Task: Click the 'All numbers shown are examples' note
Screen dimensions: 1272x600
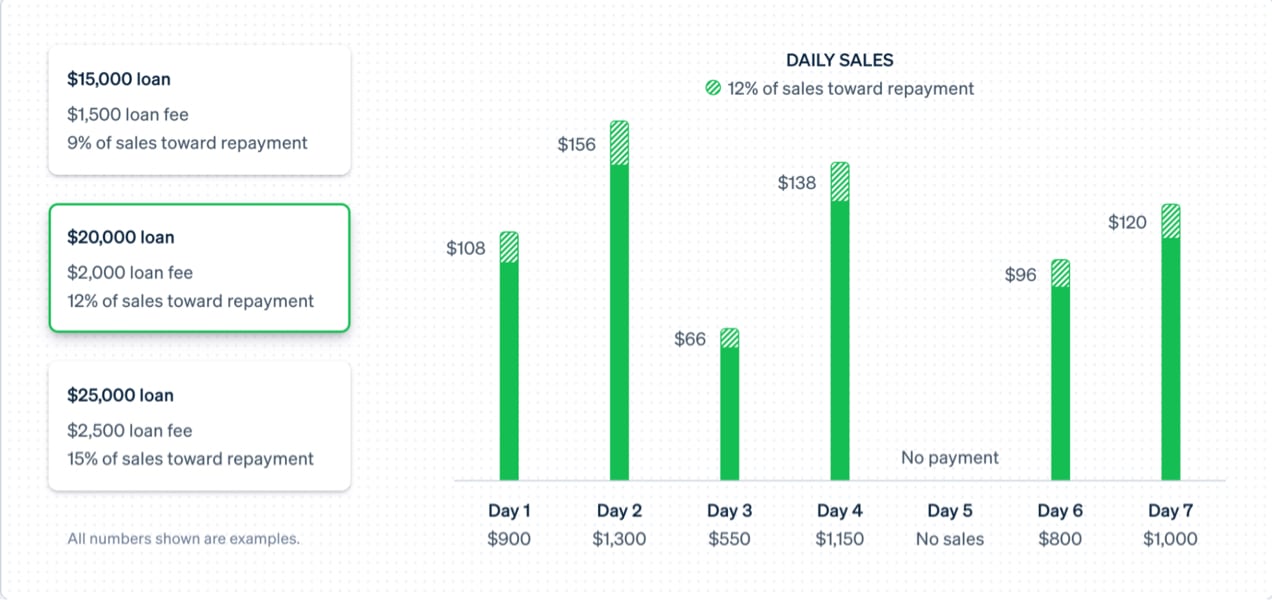Action: [183, 538]
